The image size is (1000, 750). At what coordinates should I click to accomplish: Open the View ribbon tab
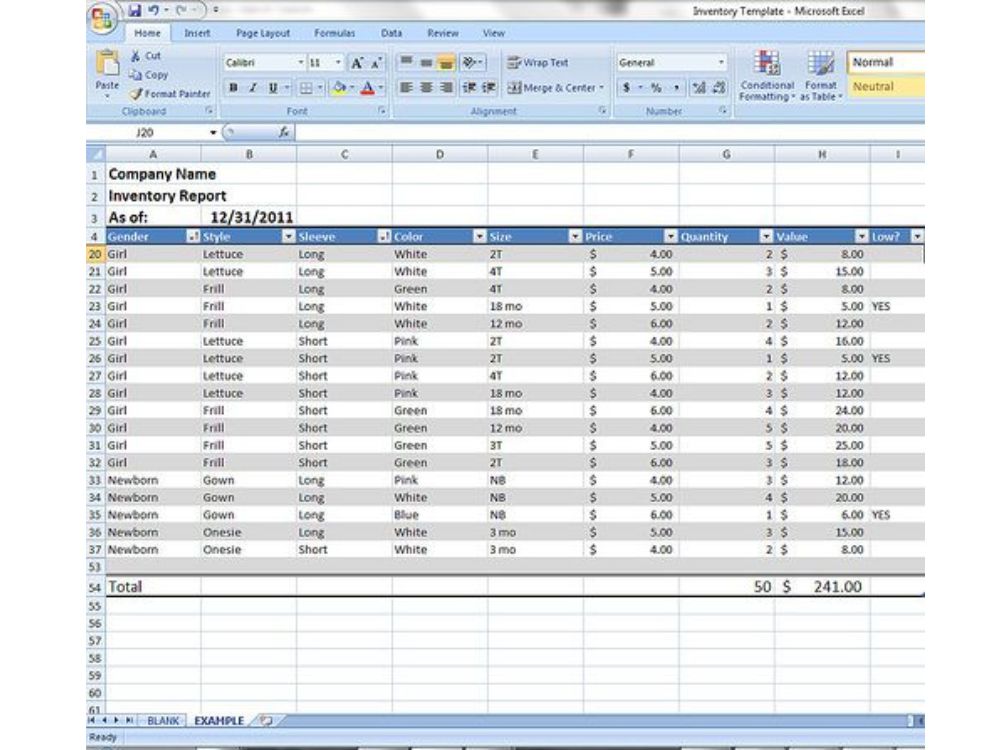point(494,33)
